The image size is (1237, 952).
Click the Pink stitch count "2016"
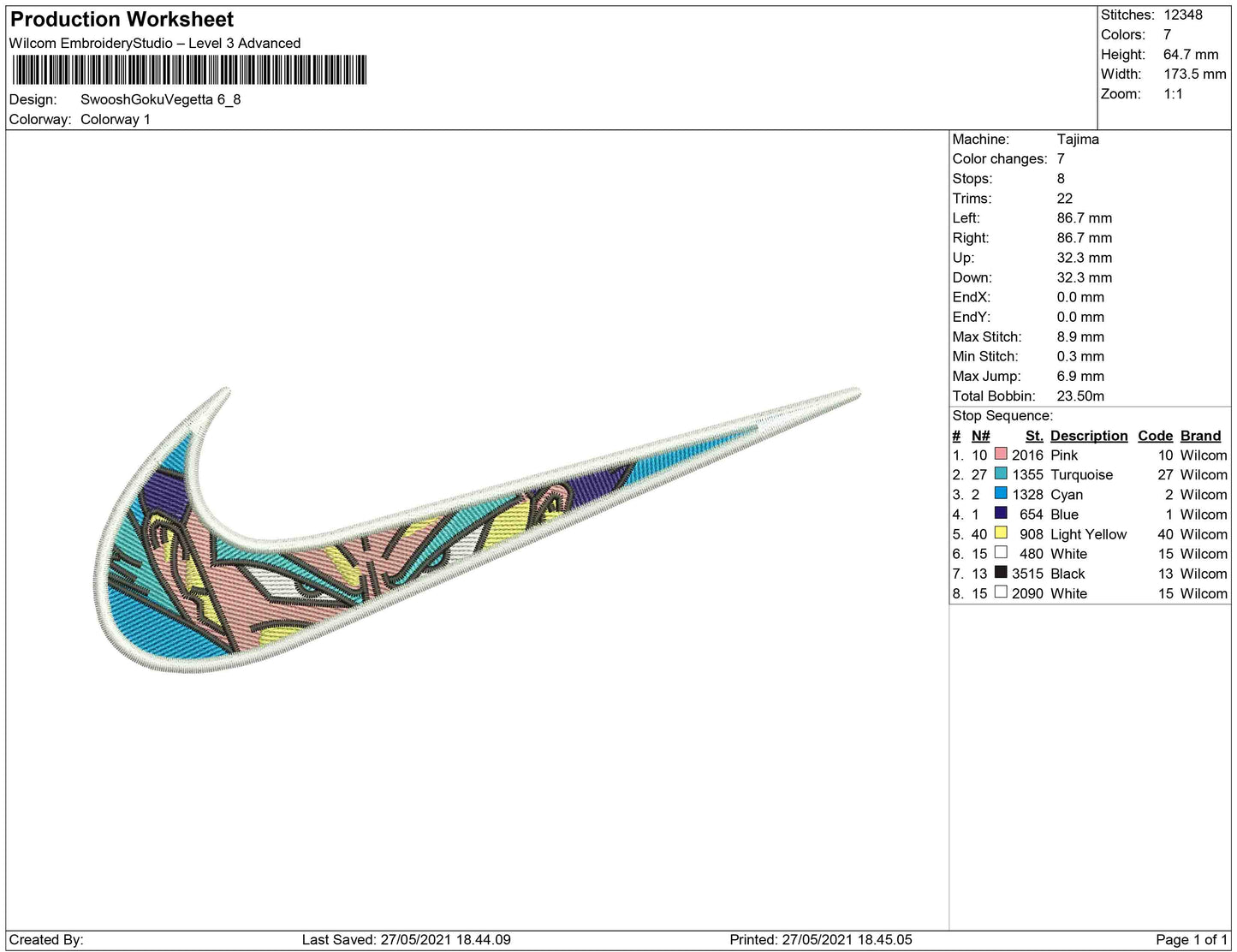tap(1027, 455)
